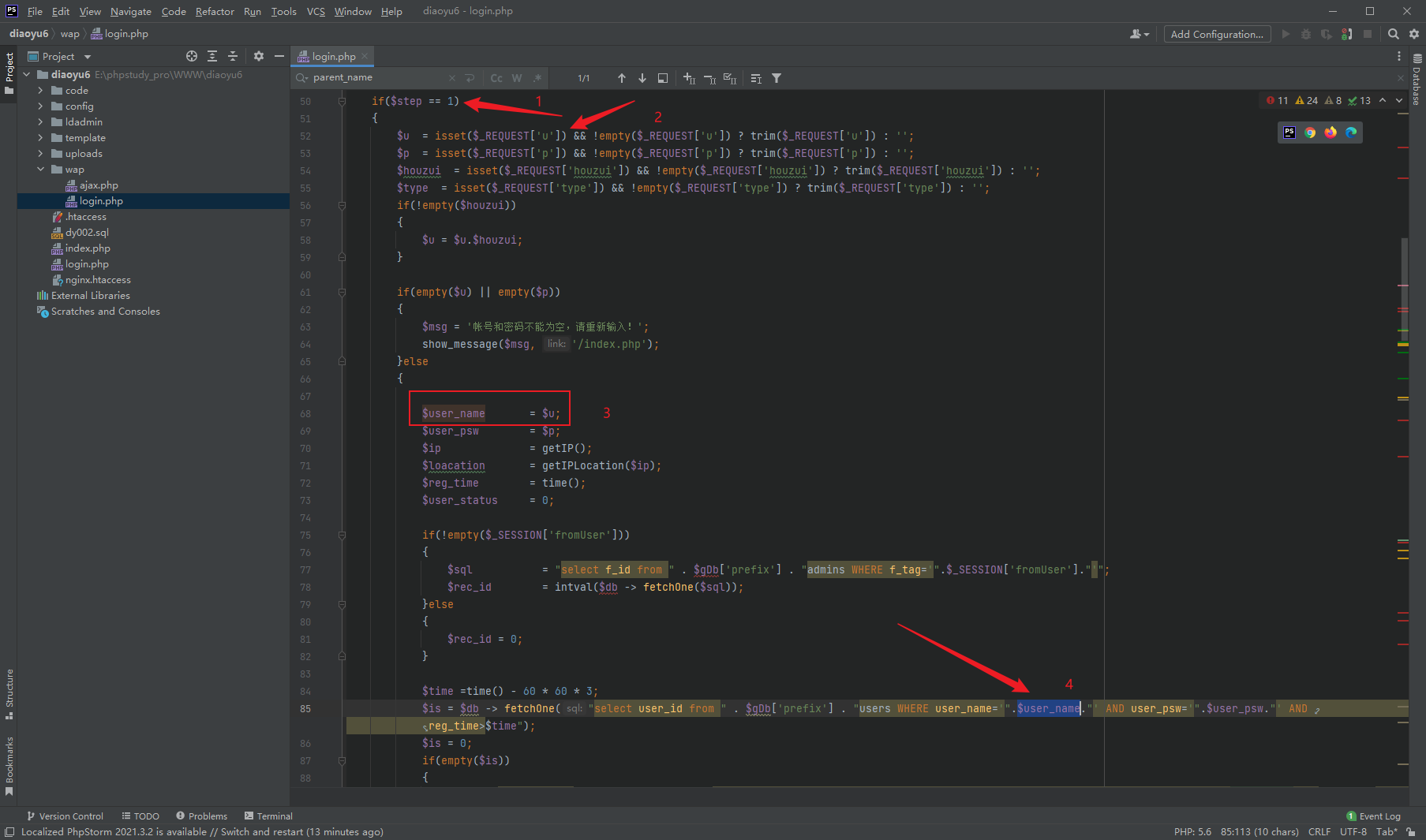Open the Search Everywhere magnifier icon
The image size is (1426, 840).
pyautogui.click(x=1394, y=34)
